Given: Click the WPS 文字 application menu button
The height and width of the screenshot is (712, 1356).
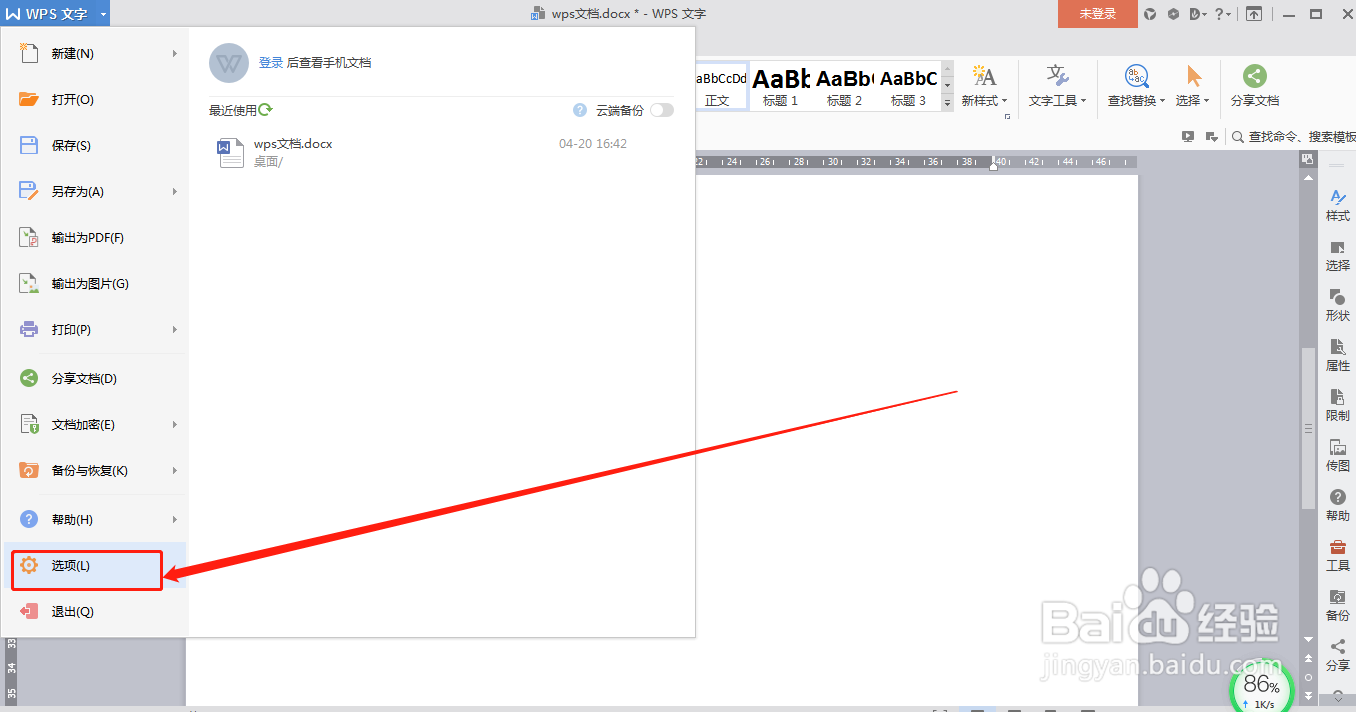Looking at the screenshot, I should (x=47, y=14).
